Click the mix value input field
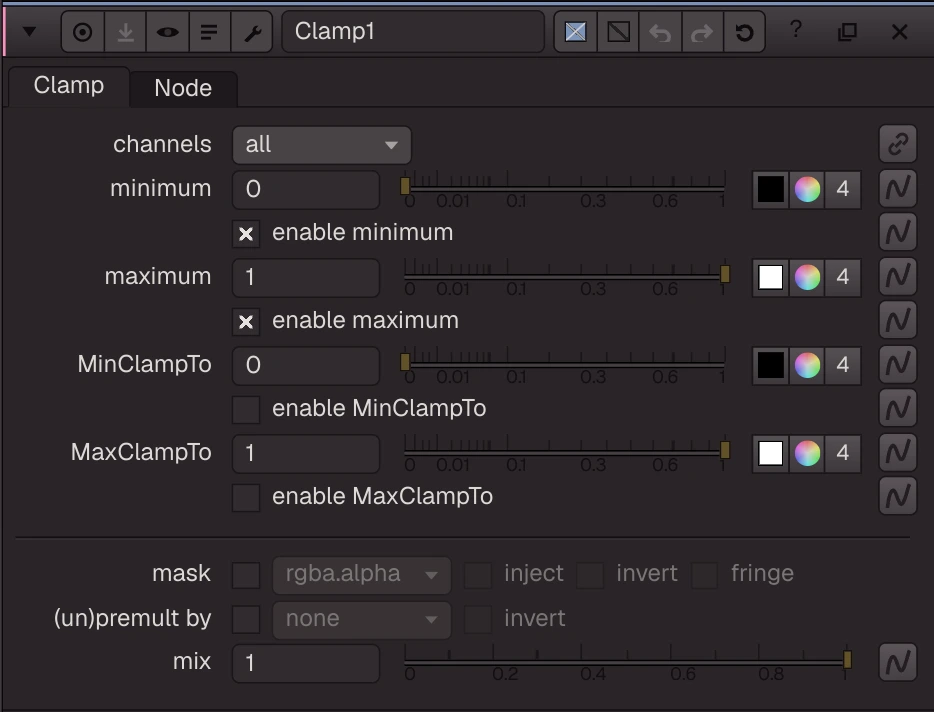 click(x=306, y=663)
